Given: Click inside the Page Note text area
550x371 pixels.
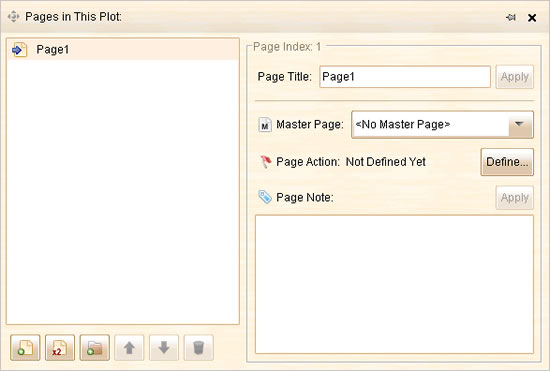Looking at the screenshot, I should [394, 284].
